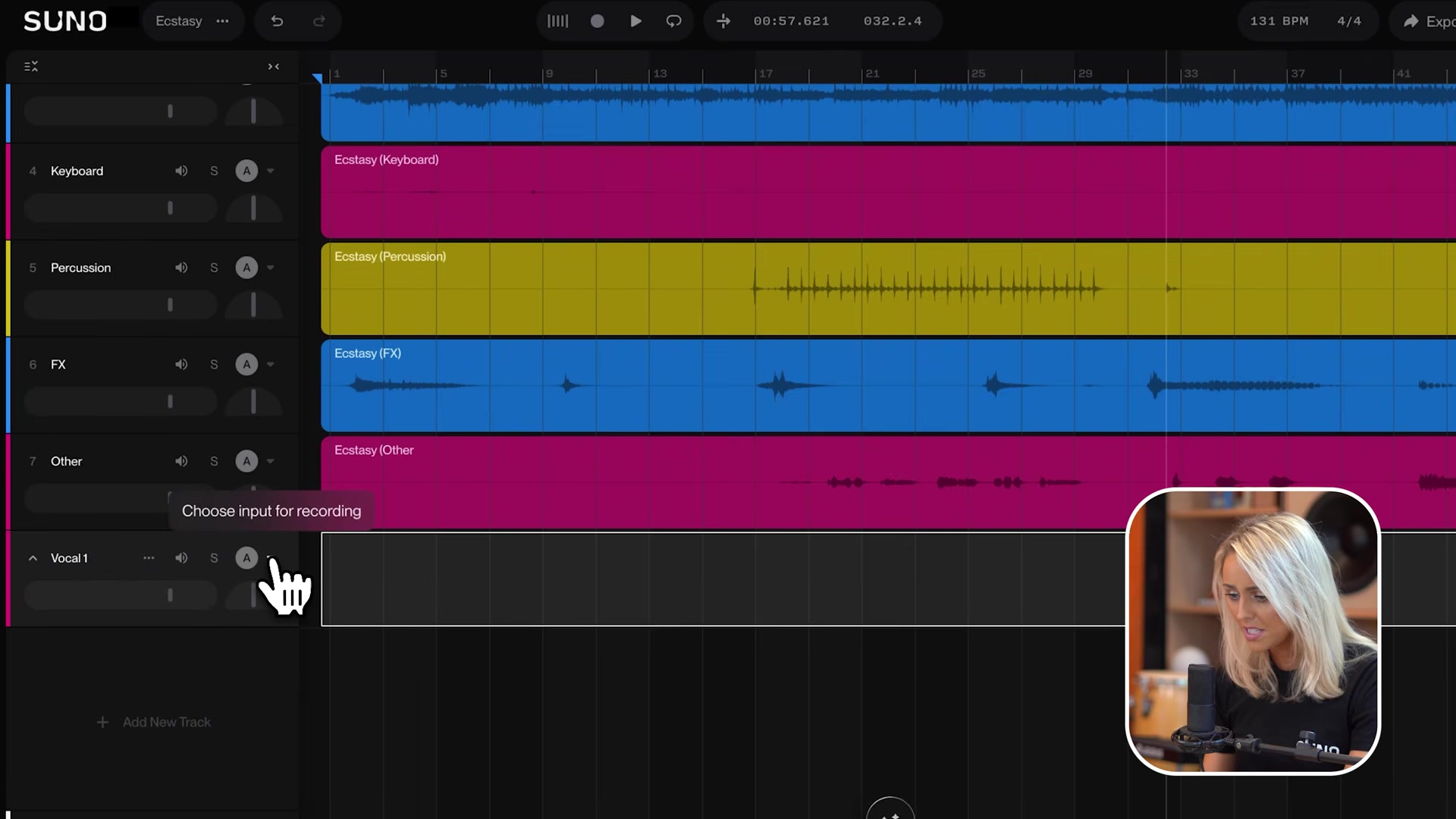Adjust the Vocal 1 track volume slider

[x=121, y=595]
